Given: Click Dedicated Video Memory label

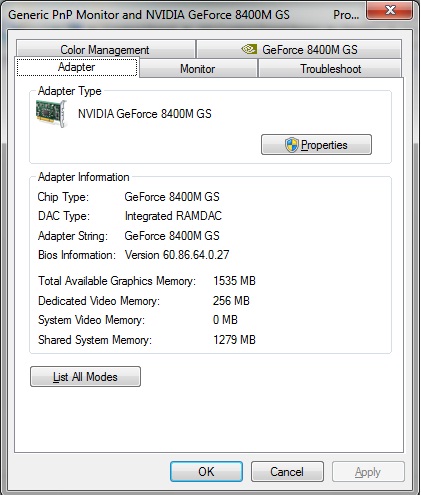Looking at the screenshot, I should [99, 301].
